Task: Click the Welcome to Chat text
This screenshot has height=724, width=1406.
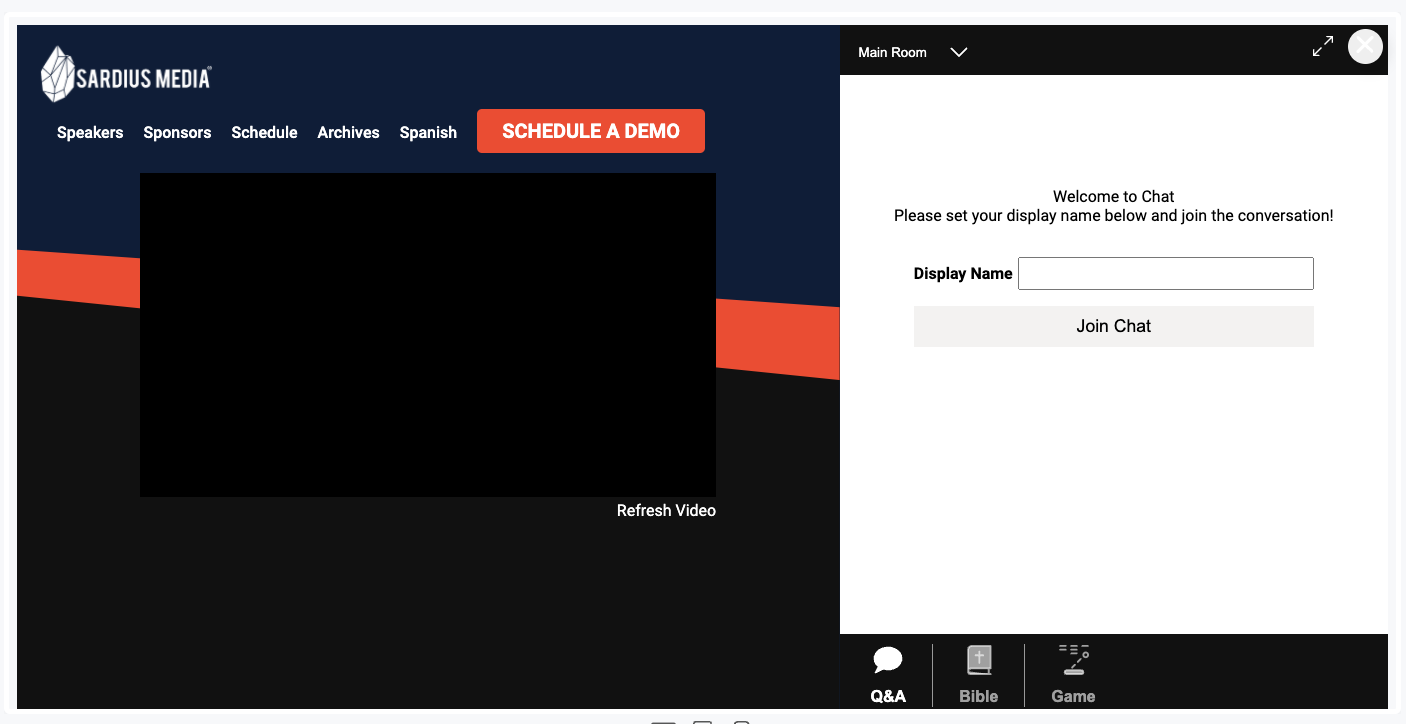Action: [x=1114, y=196]
